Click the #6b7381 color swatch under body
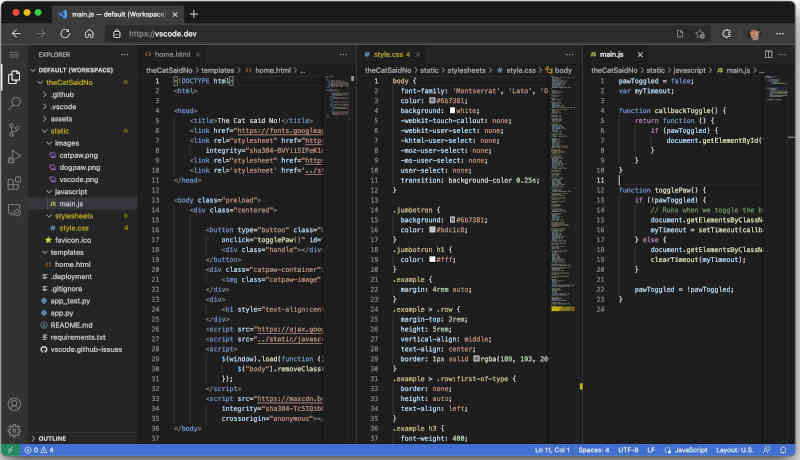 coord(431,100)
